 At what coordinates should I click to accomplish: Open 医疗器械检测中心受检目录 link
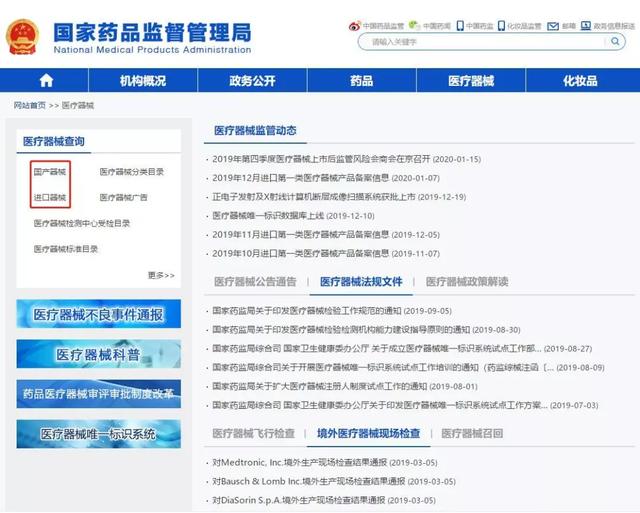82,223
